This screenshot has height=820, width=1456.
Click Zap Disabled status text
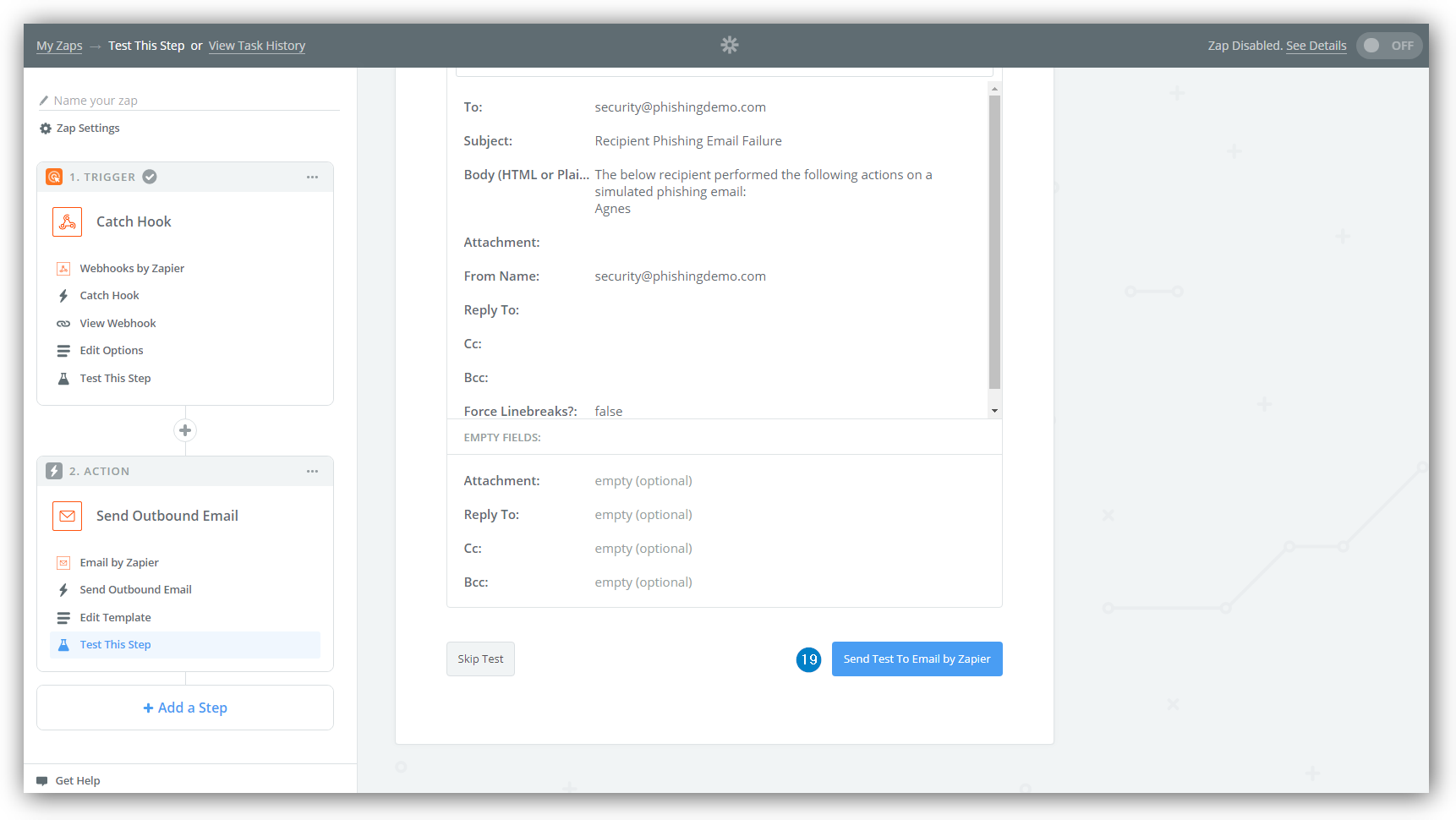pyautogui.click(x=1245, y=46)
